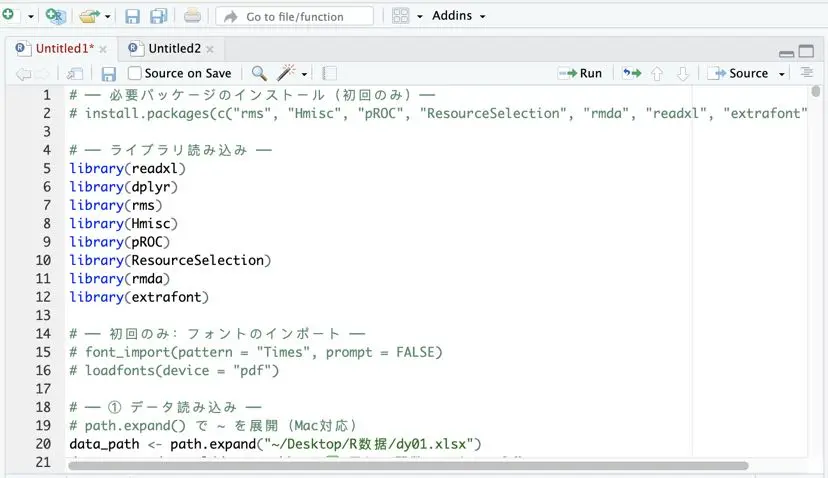Image resolution: width=828 pixels, height=478 pixels.
Task: Go to previous section up arrow
Action: tap(656, 74)
